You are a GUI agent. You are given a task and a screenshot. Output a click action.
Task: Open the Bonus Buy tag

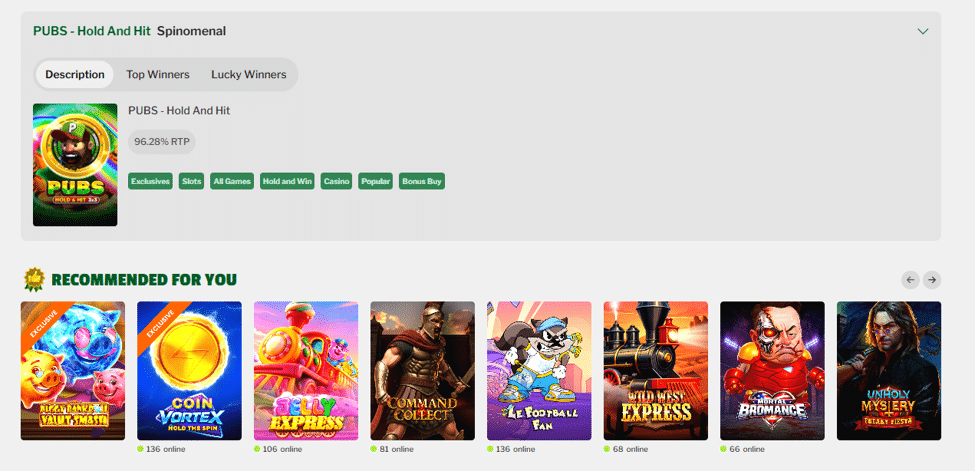(422, 182)
